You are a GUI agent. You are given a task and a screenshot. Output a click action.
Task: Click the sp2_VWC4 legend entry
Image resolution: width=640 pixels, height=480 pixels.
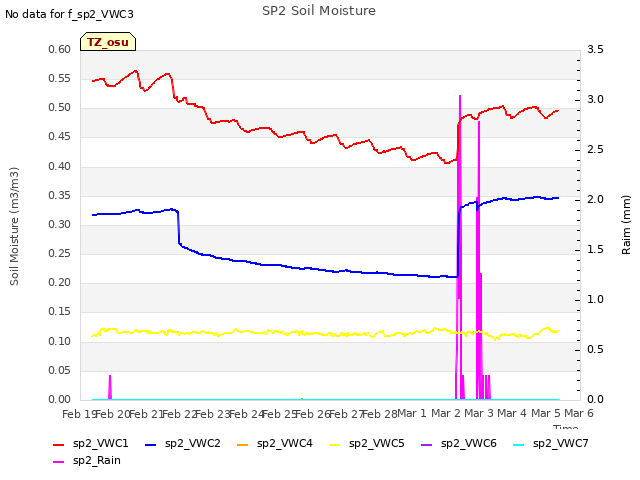coord(274,443)
